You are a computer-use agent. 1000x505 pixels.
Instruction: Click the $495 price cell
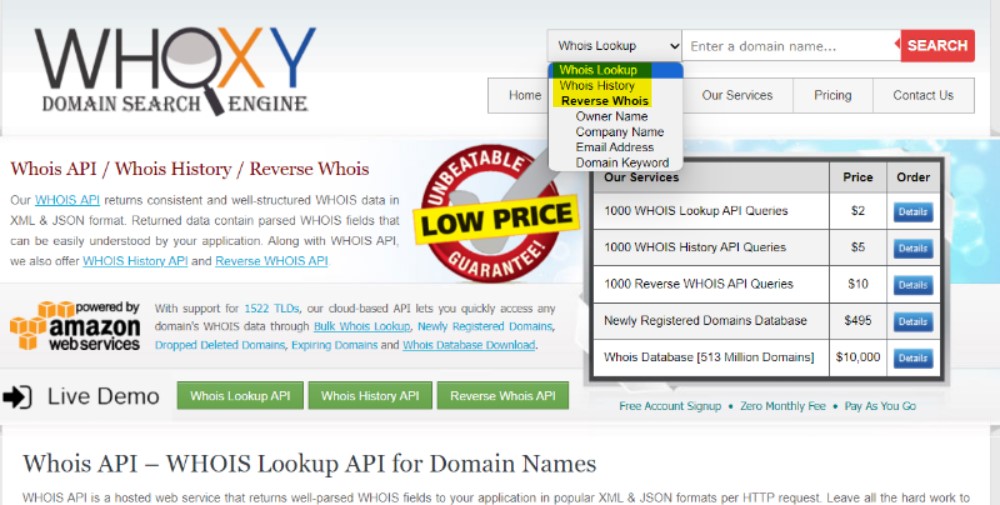click(858, 320)
